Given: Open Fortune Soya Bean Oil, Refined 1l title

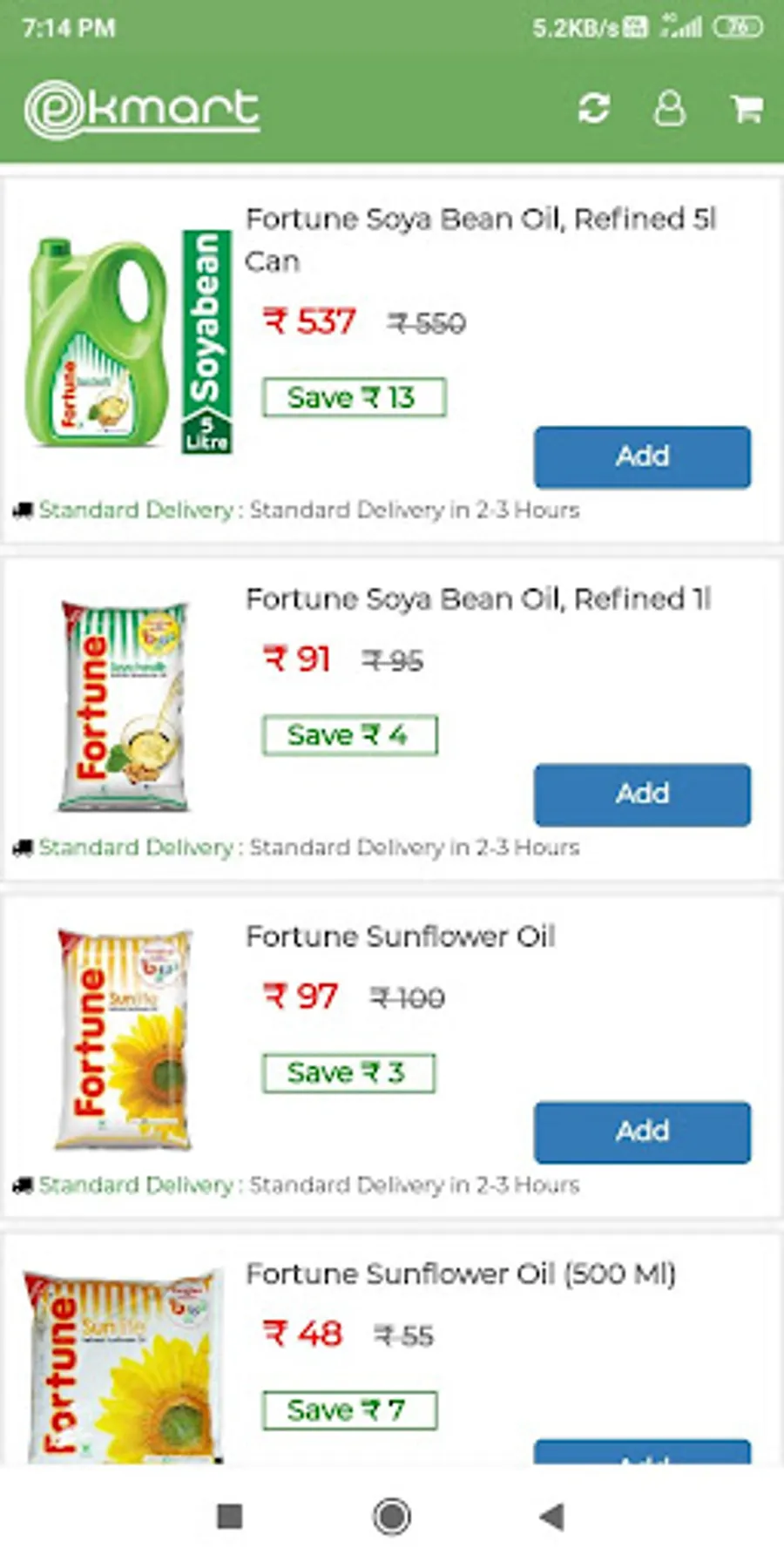Looking at the screenshot, I should (478, 599).
